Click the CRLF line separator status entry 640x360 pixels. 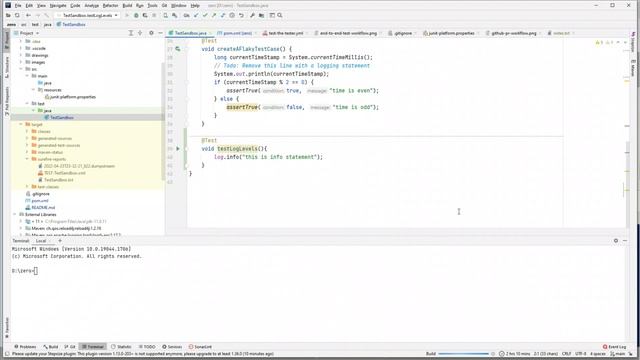[x=567, y=354]
